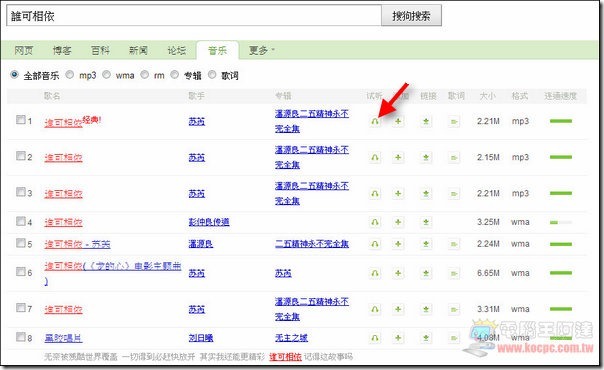The image size is (604, 370).
Task: Open the 苏芮 artist link in row 2
Action: [196, 157]
